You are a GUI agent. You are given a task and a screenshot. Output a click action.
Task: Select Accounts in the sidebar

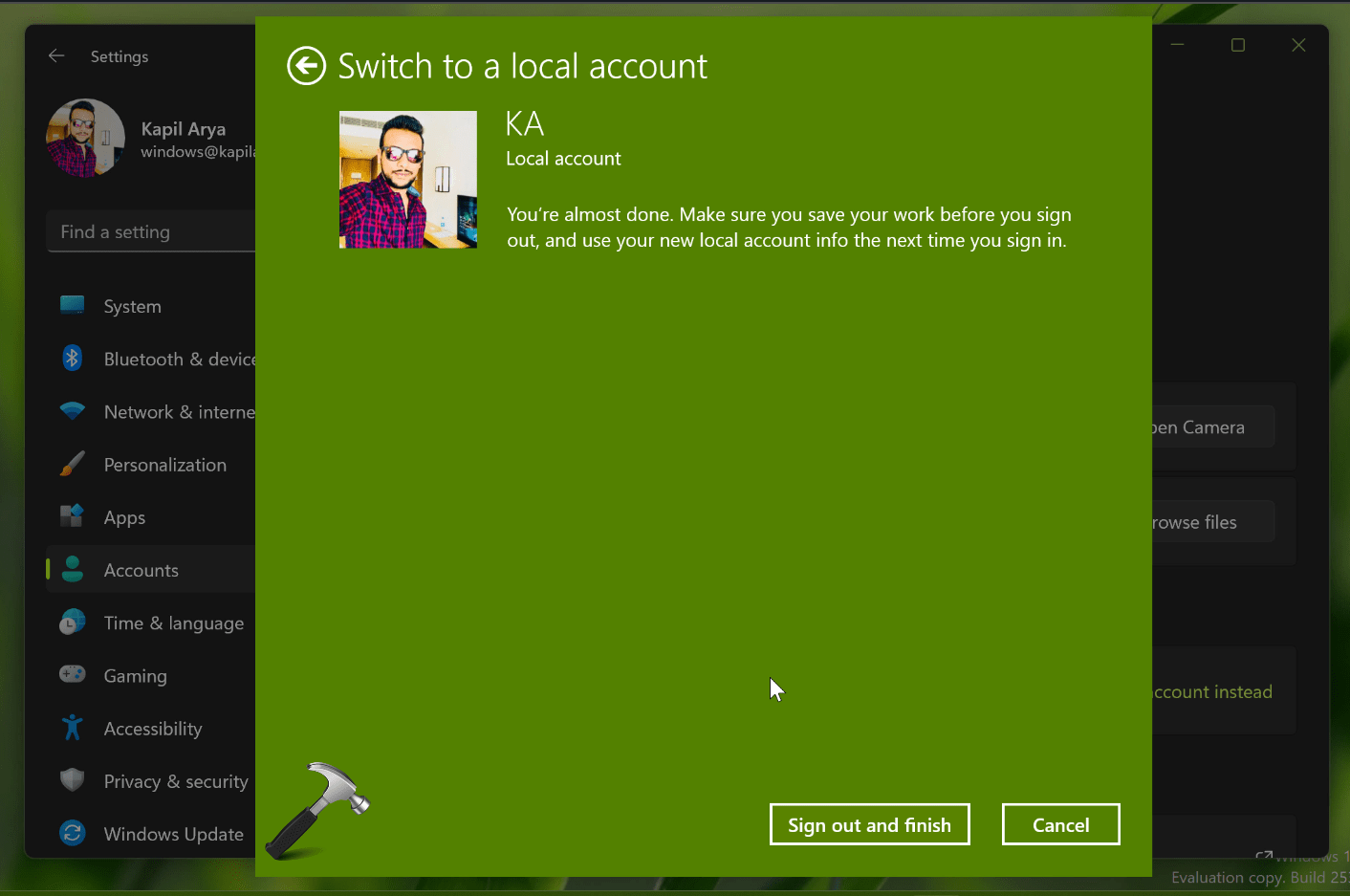[x=141, y=570]
